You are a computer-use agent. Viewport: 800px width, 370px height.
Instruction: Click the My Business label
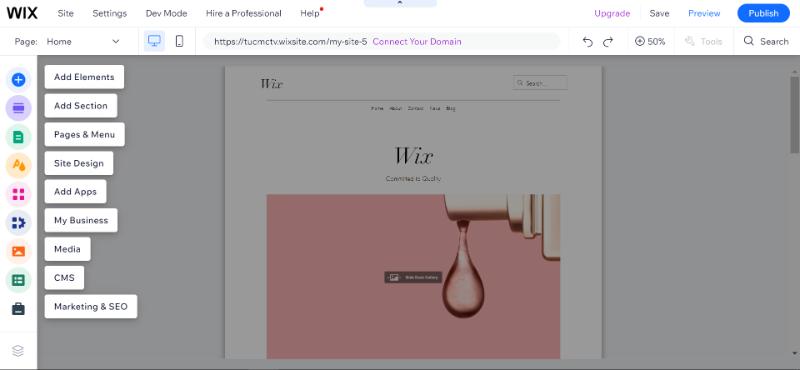(x=81, y=220)
